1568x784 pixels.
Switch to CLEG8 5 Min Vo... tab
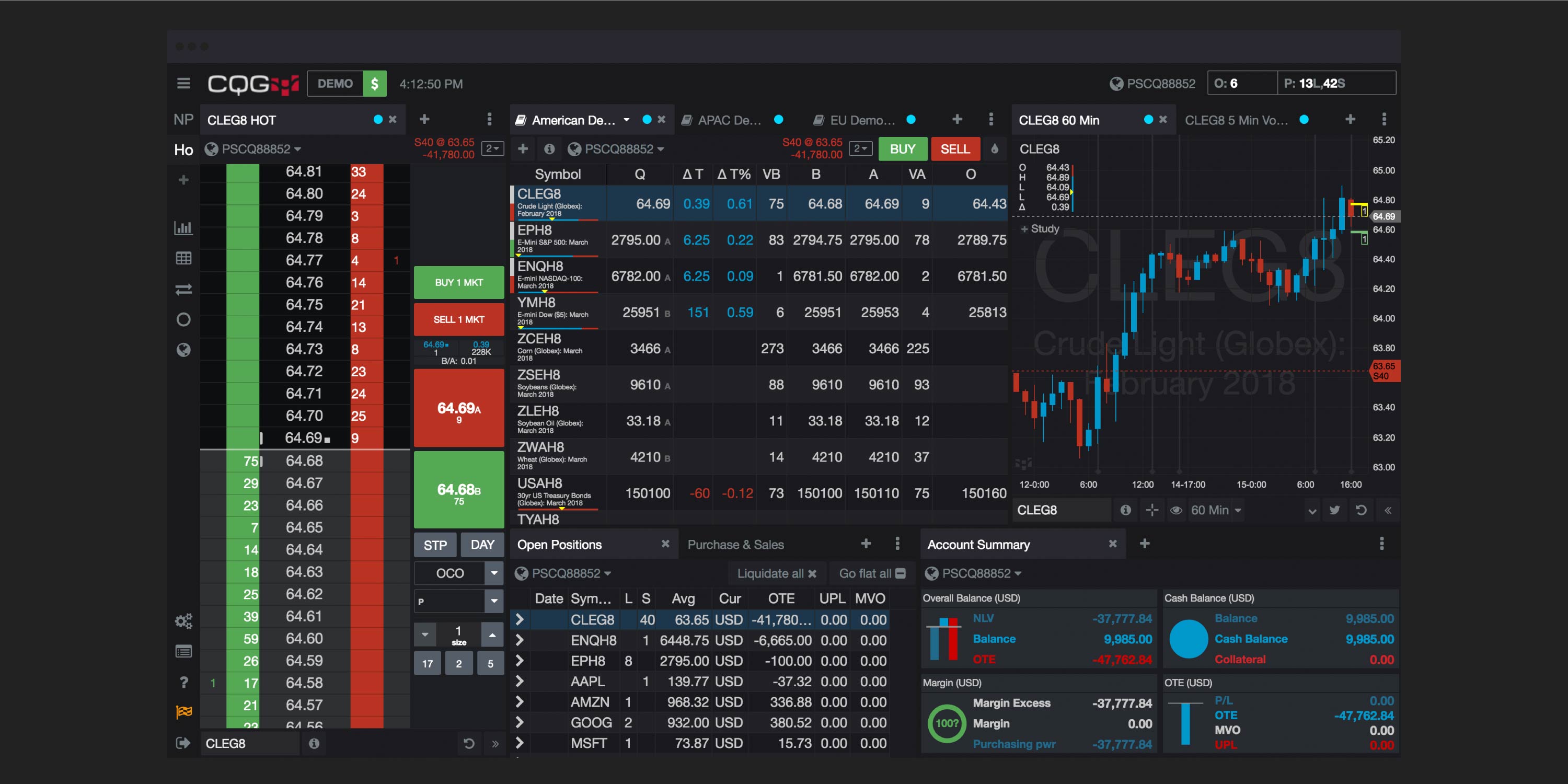[x=1236, y=120]
